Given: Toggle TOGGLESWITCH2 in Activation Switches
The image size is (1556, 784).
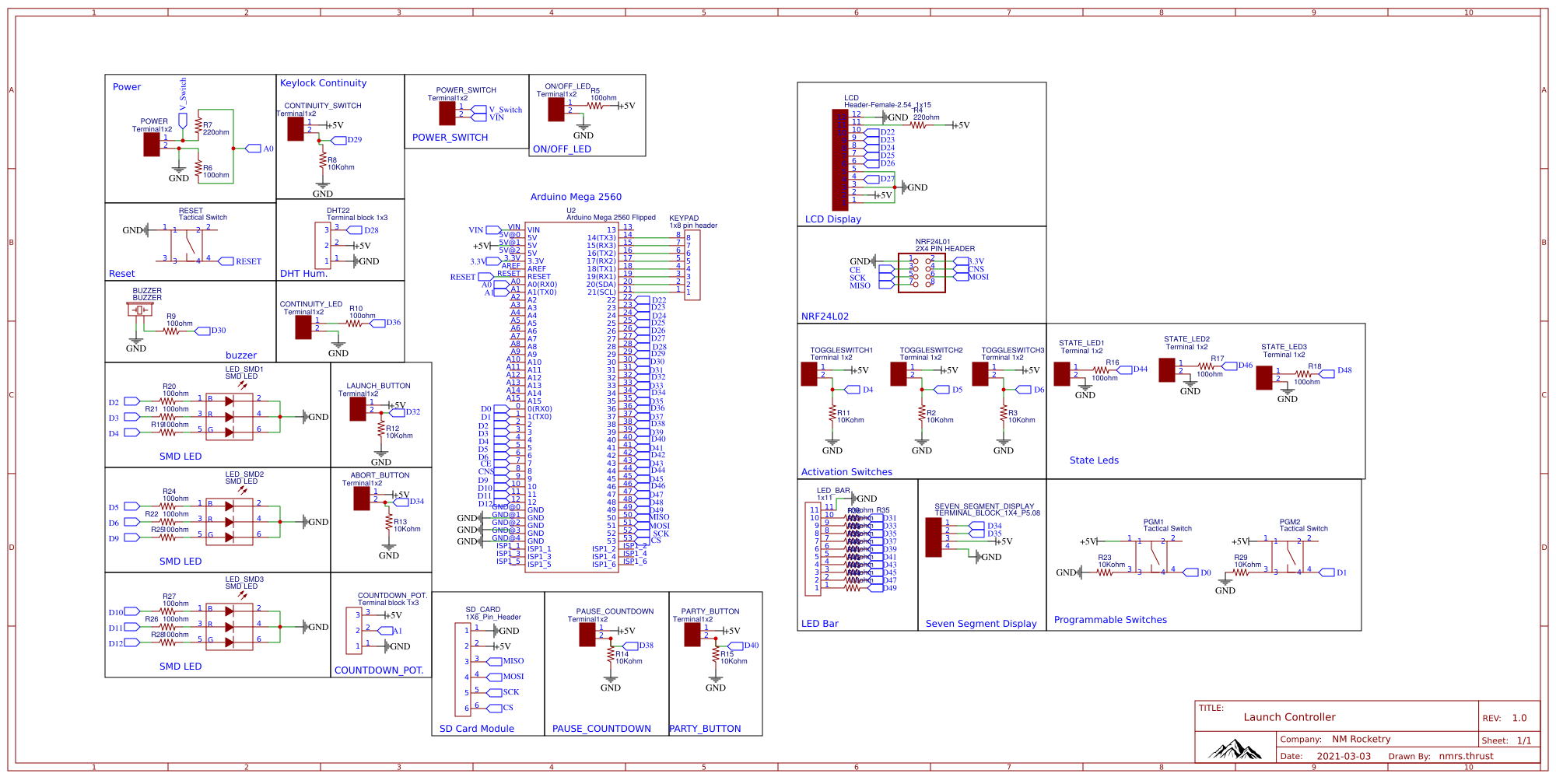Looking at the screenshot, I should click(x=899, y=374).
